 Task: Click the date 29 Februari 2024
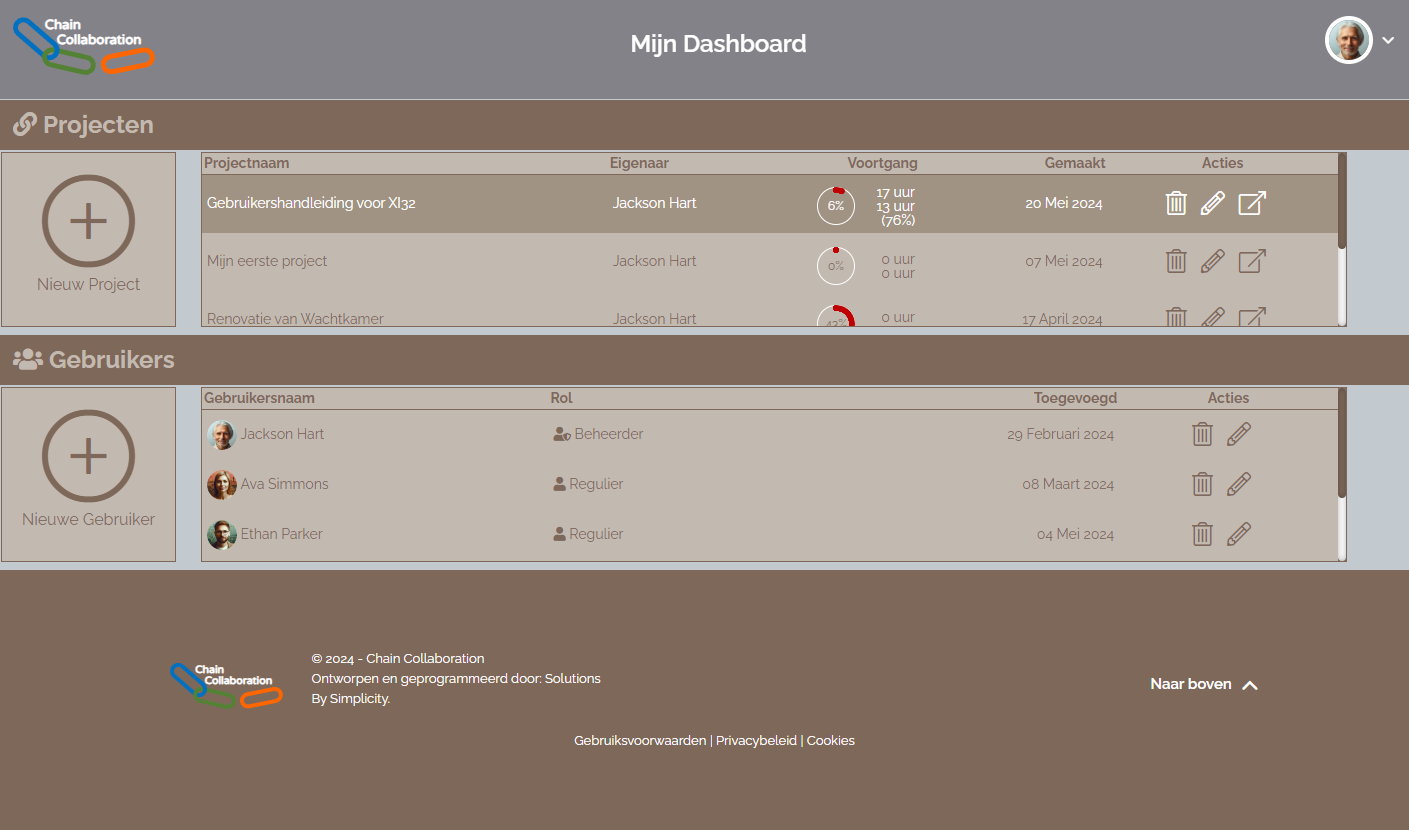(x=1060, y=434)
